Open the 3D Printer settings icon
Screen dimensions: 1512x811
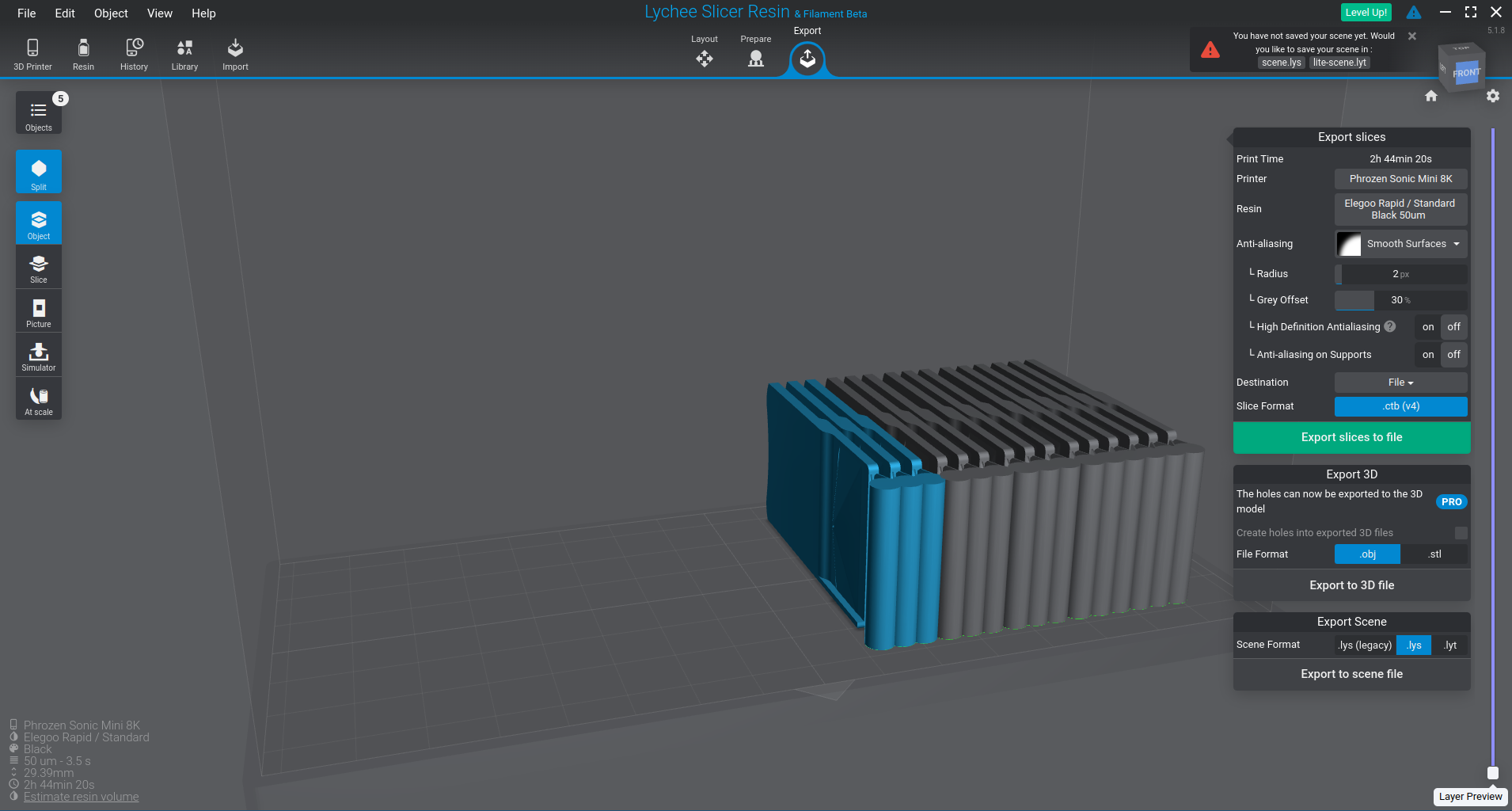click(x=32, y=55)
